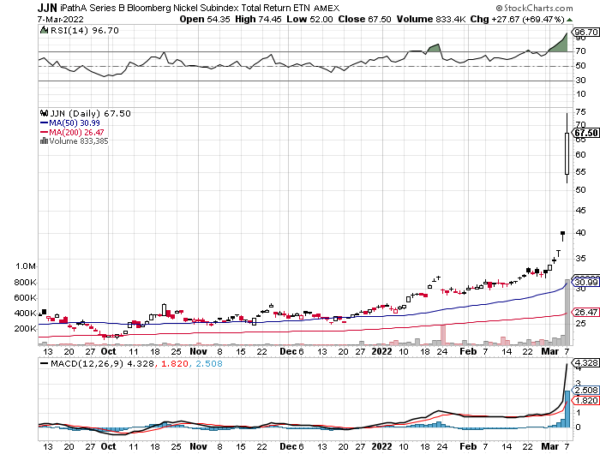Click the JJN (Daily) candlestick legend icon
The height and width of the screenshot is (454, 600).
(x=43, y=113)
